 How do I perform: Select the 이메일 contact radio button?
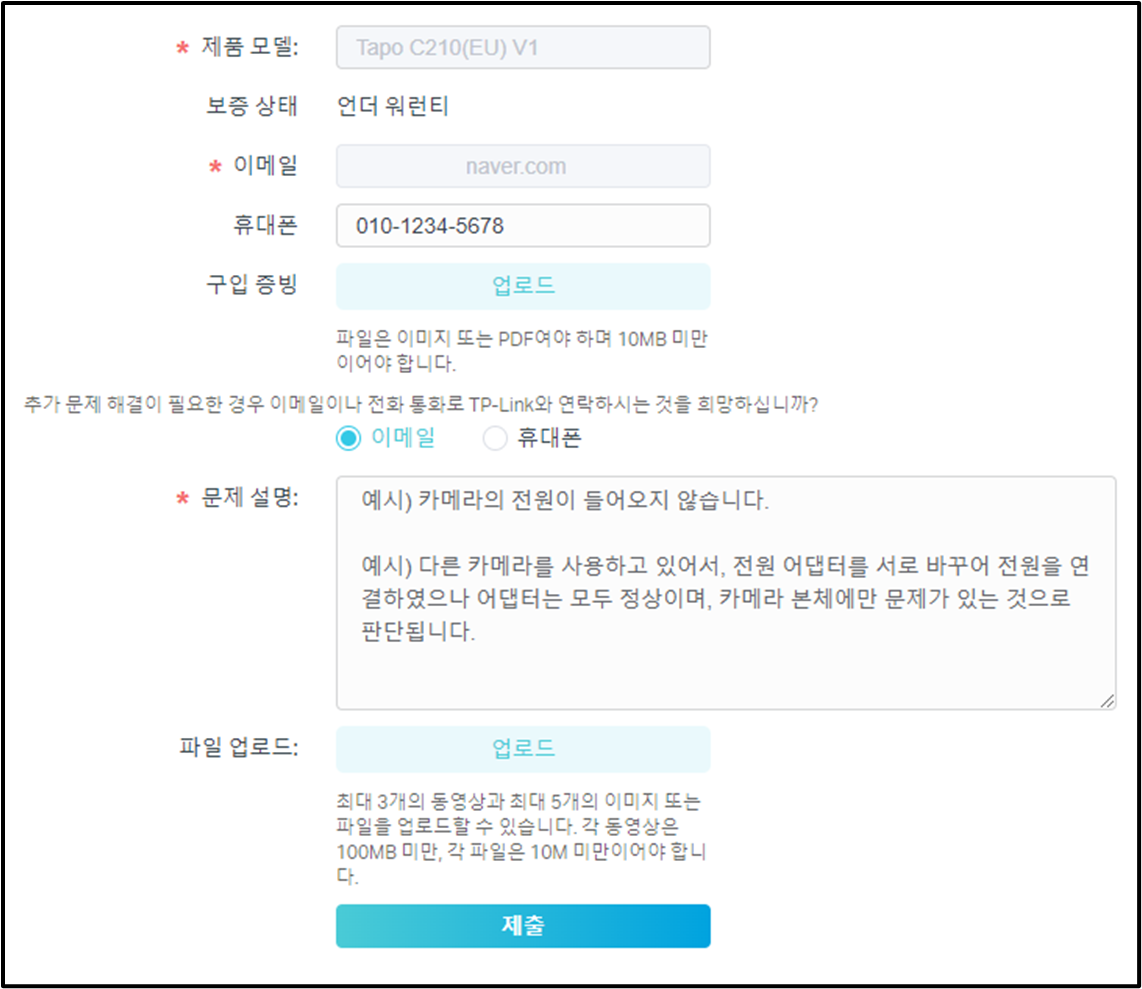[x=349, y=438]
